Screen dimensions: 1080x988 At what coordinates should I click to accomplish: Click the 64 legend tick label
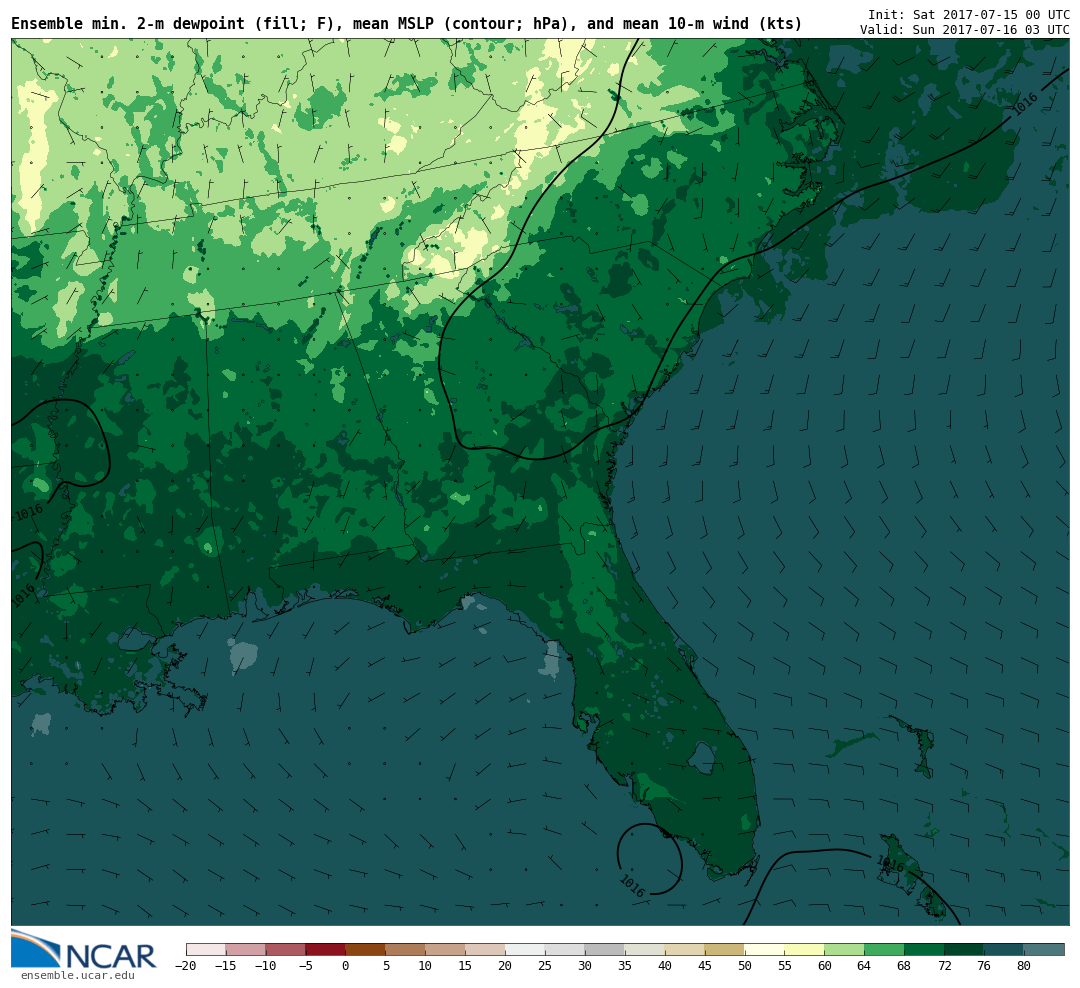pos(864,966)
